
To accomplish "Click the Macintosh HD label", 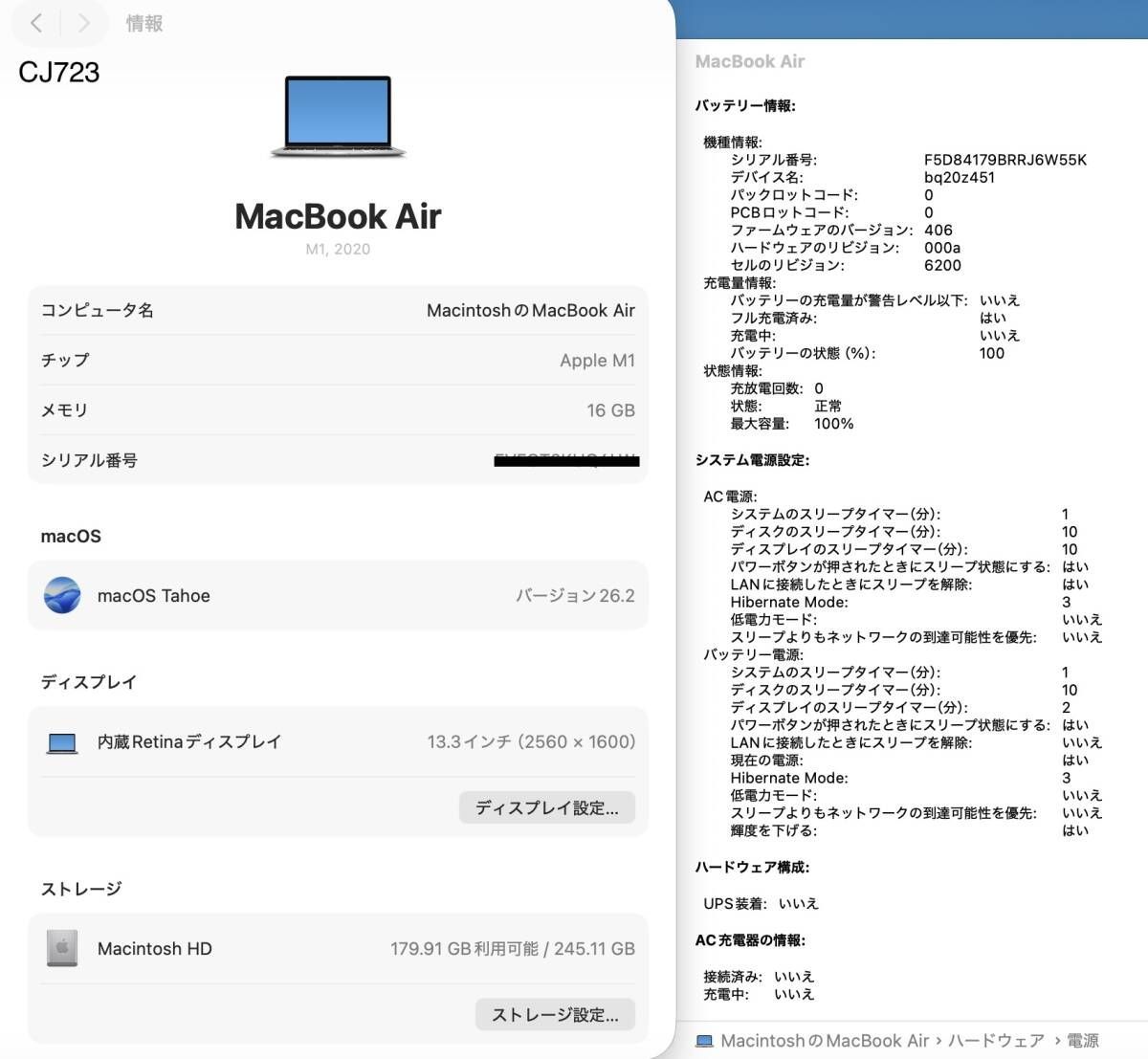I will (x=155, y=948).
